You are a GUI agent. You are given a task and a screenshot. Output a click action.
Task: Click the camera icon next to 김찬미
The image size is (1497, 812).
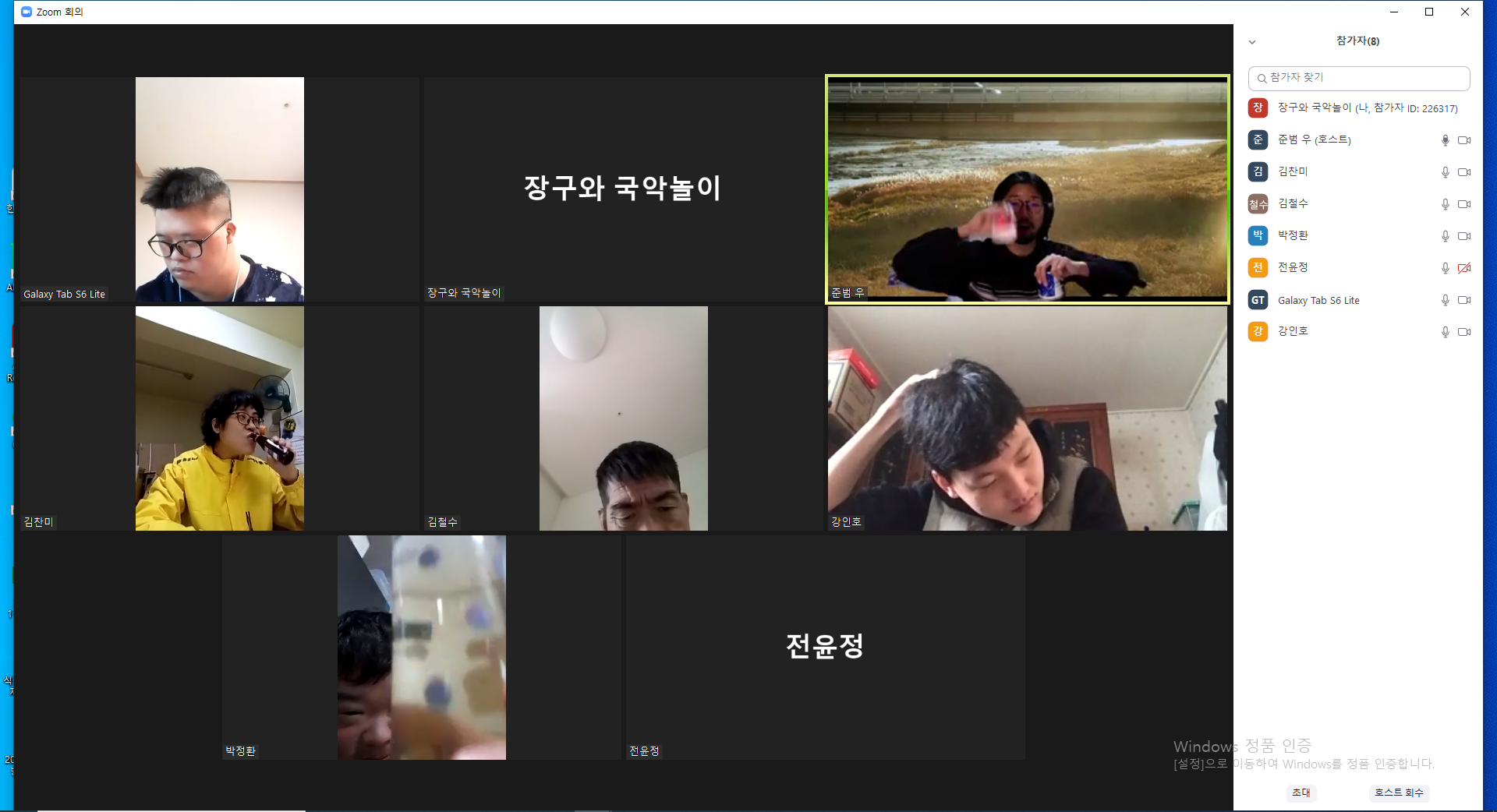[x=1464, y=172]
